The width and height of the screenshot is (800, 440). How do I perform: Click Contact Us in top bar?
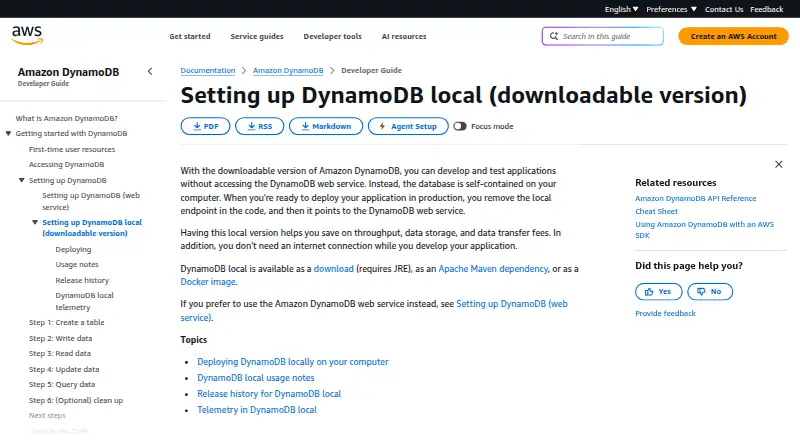coord(724,9)
